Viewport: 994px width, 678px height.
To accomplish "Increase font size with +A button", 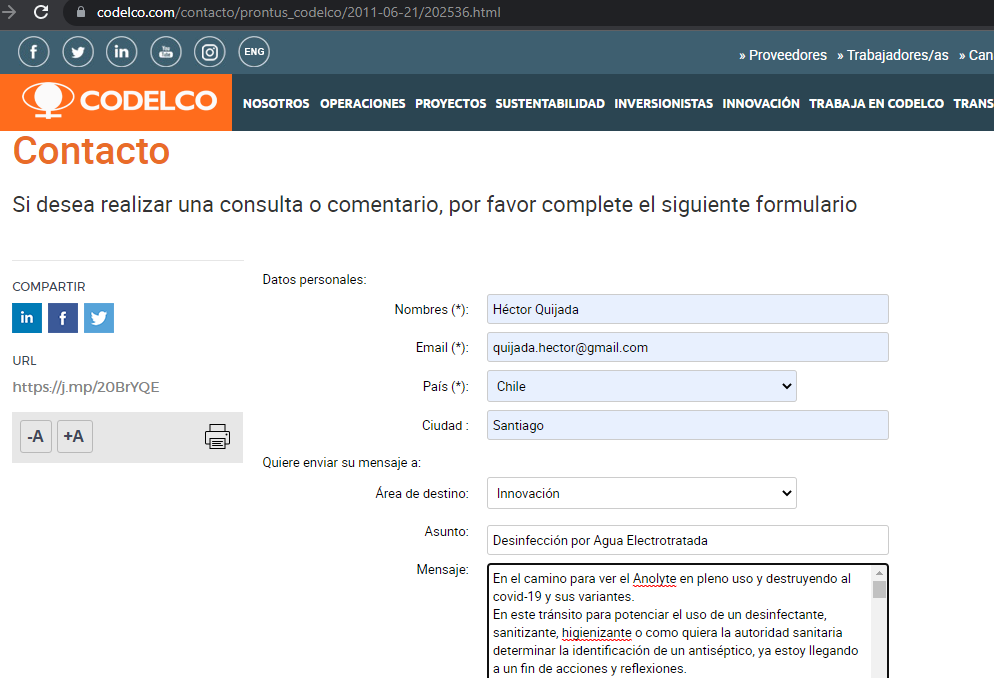I will coord(74,437).
